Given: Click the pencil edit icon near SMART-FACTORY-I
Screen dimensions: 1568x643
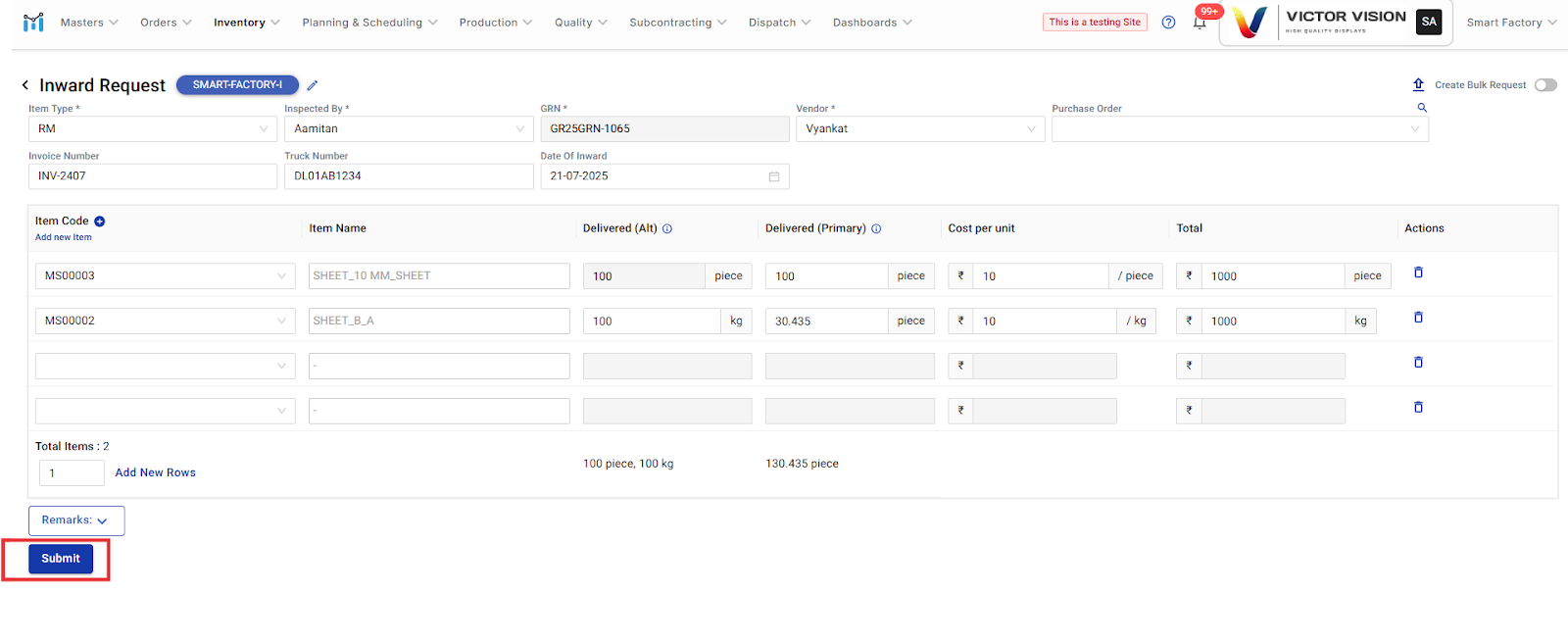Looking at the screenshot, I should (313, 85).
